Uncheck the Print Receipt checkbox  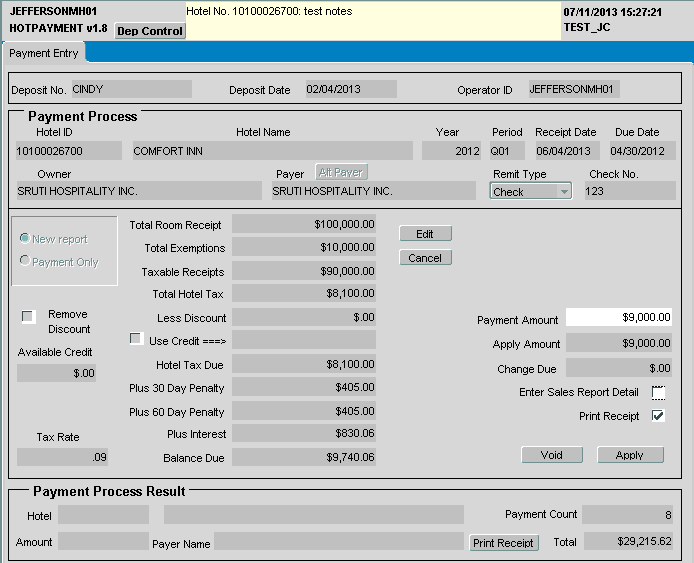click(x=658, y=416)
